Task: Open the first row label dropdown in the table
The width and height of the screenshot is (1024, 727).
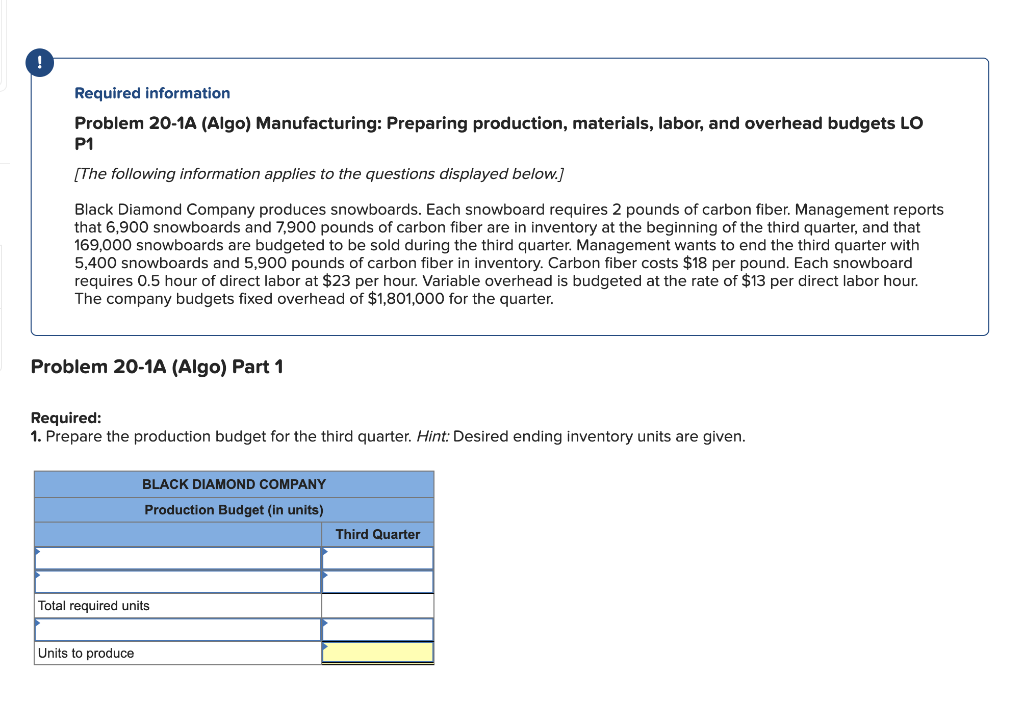Action: [x=178, y=558]
